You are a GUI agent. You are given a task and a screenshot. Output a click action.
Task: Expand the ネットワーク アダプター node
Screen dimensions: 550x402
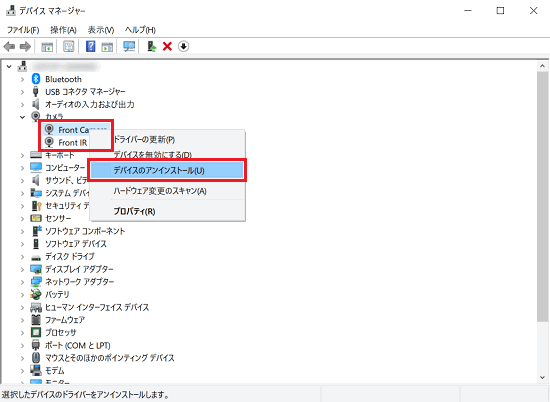coord(22,282)
